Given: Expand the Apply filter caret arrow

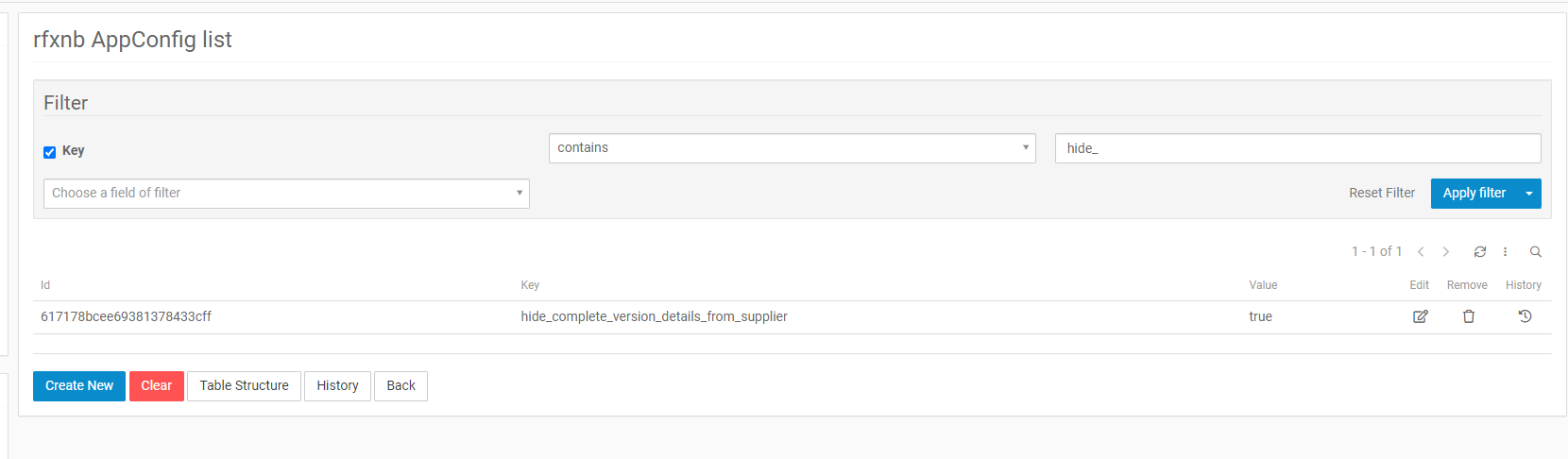Looking at the screenshot, I should point(1529,194).
